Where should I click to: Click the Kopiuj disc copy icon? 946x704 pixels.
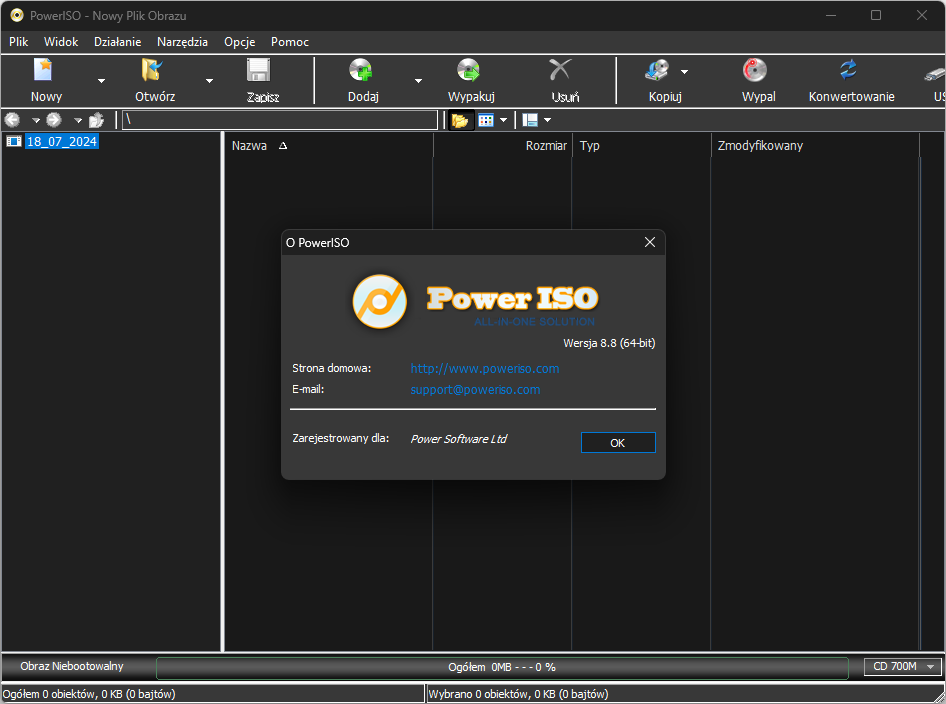pyautogui.click(x=657, y=70)
